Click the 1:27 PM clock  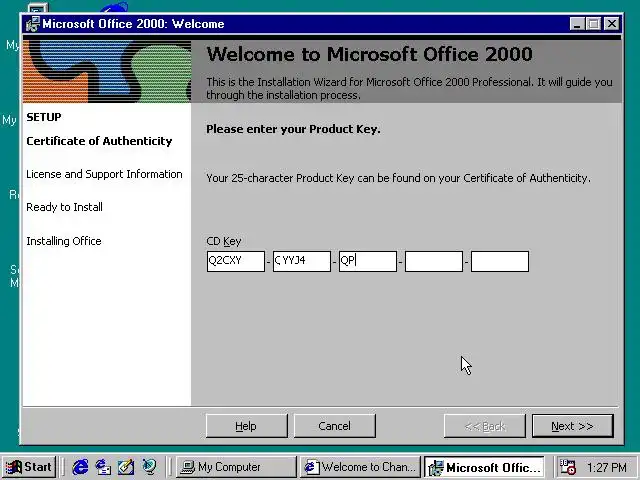(x=607, y=467)
